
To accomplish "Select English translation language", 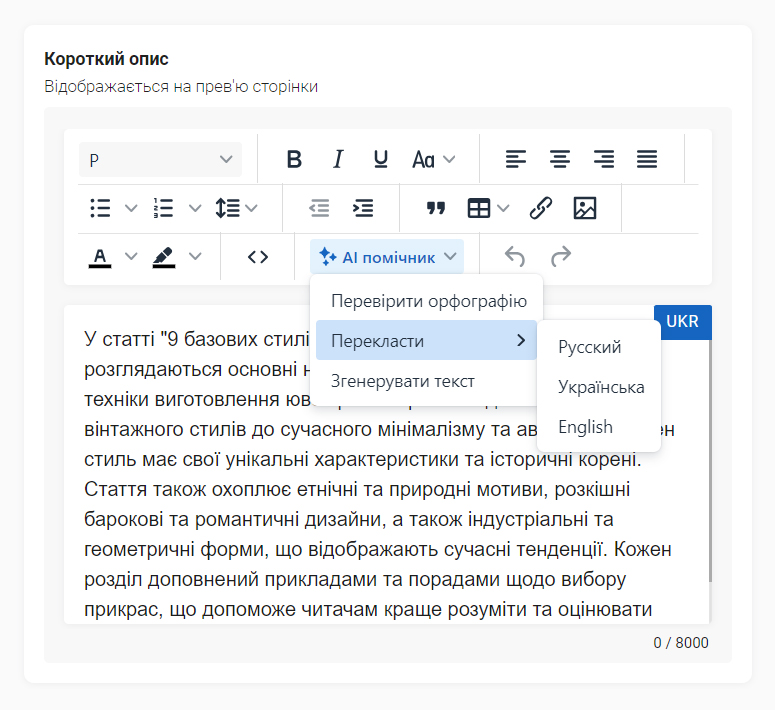I will [x=599, y=427].
